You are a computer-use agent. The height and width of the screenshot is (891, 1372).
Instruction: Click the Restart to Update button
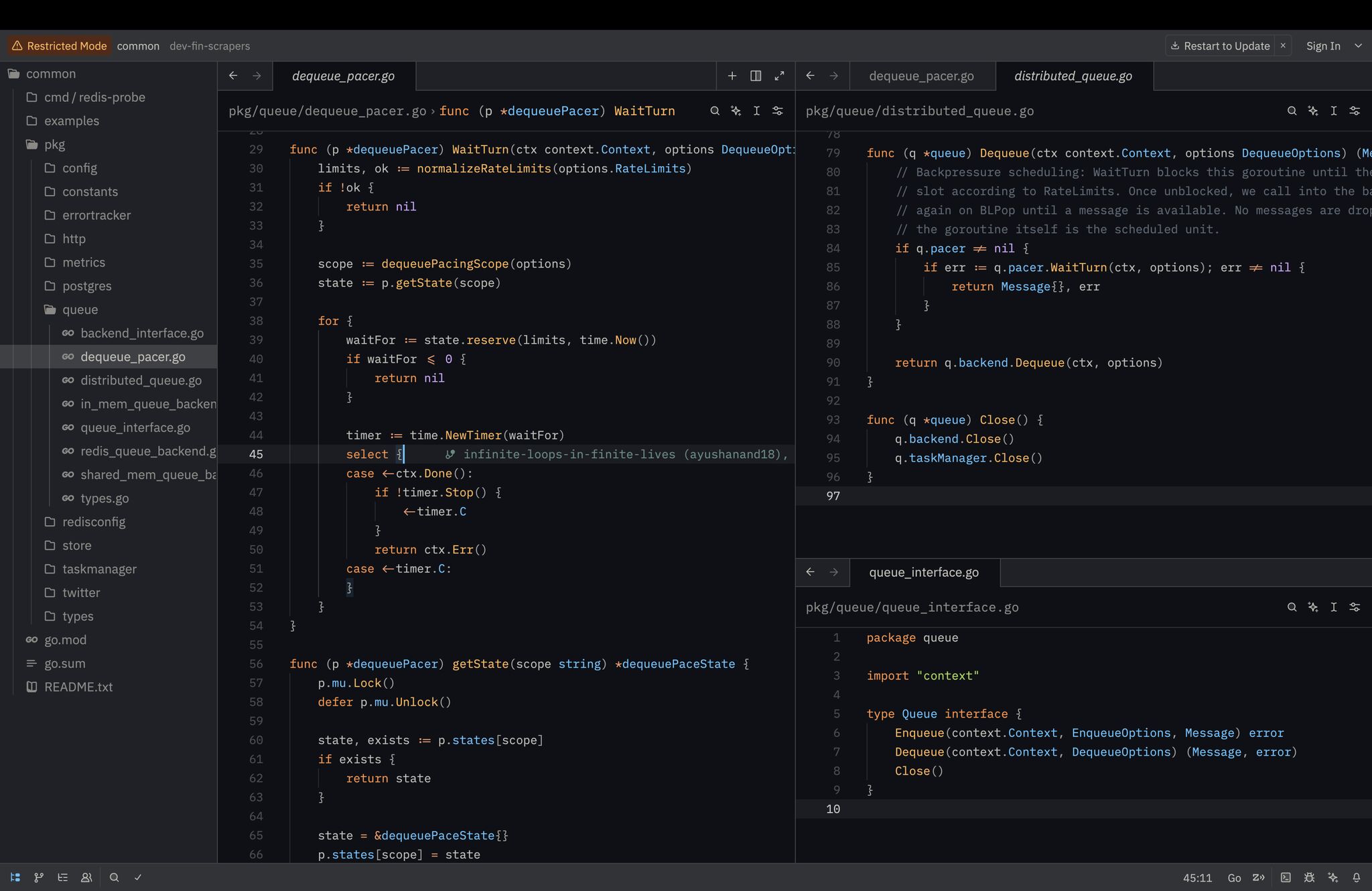(1221, 46)
